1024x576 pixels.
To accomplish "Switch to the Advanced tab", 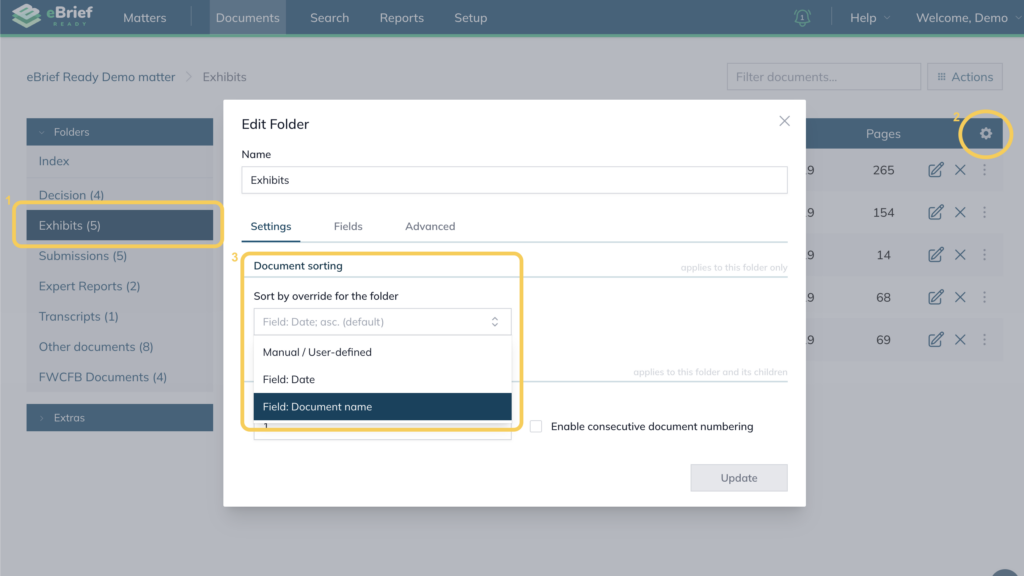I will click(x=430, y=227).
